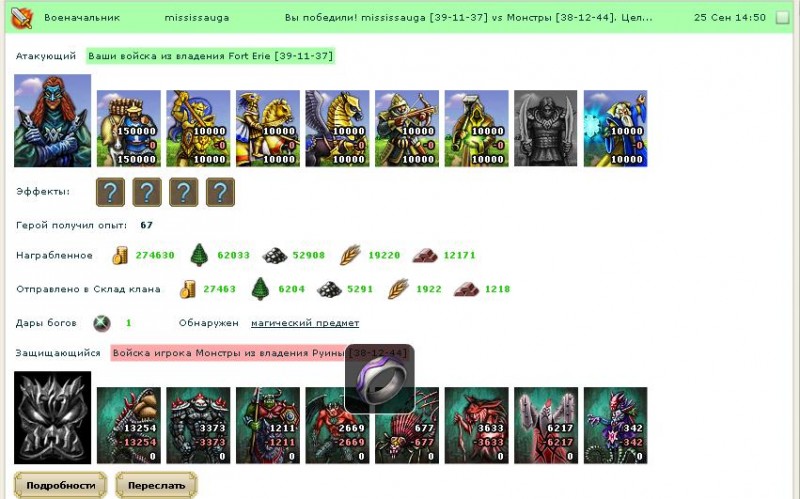Click the Переслать button
Image resolution: width=800 pixels, height=499 pixels.
[156, 485]
